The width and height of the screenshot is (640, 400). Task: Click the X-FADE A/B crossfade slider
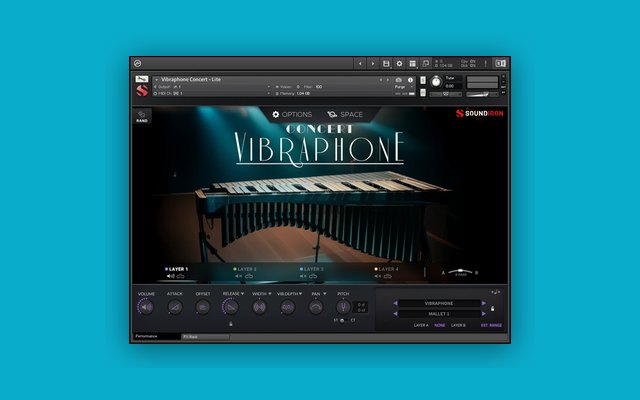click(x=460, y=272)
